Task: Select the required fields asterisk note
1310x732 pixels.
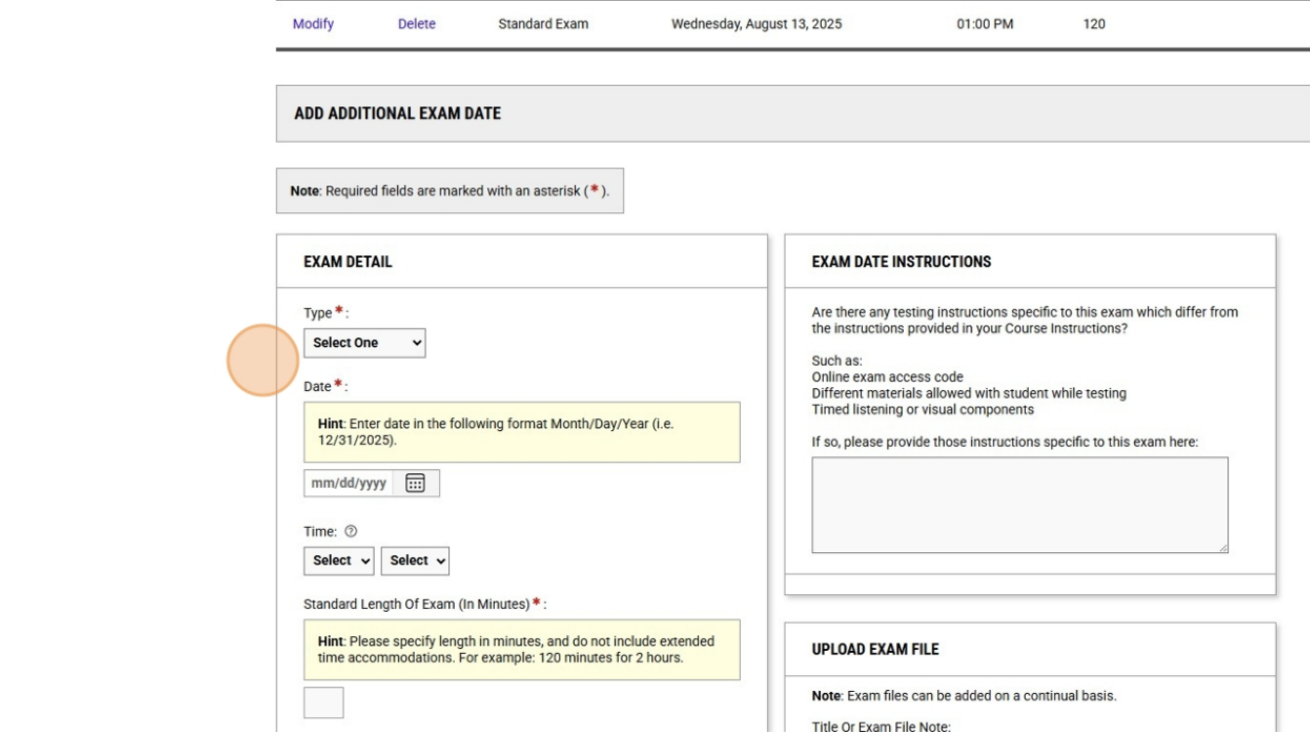Action: (450, 191)
